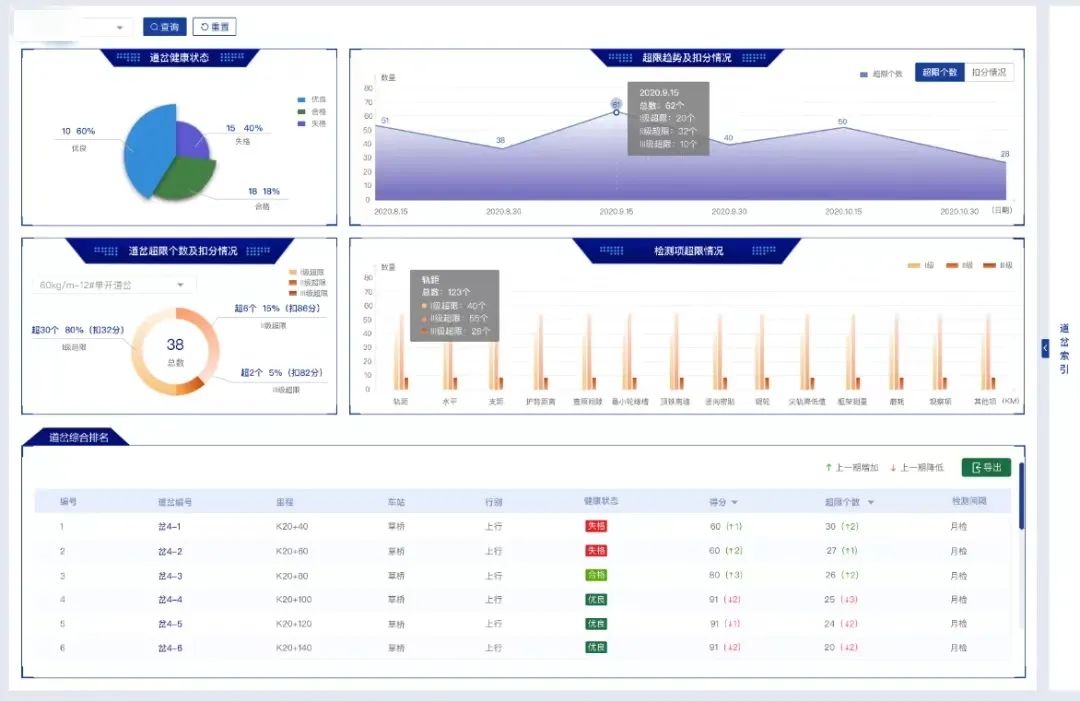Sort table by 得分 column arrow

tap(735, 502)
